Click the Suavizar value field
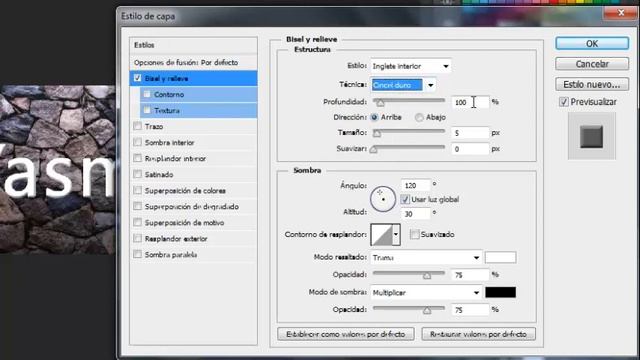 click(x=470, y=149)
